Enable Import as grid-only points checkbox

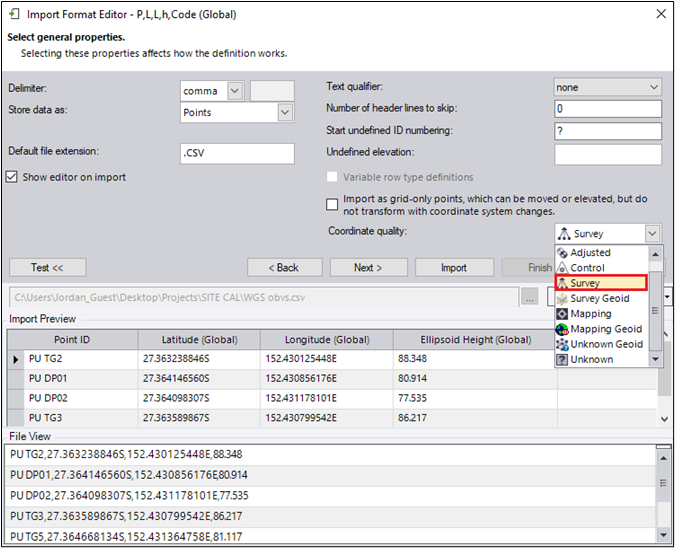click(332, 204)
